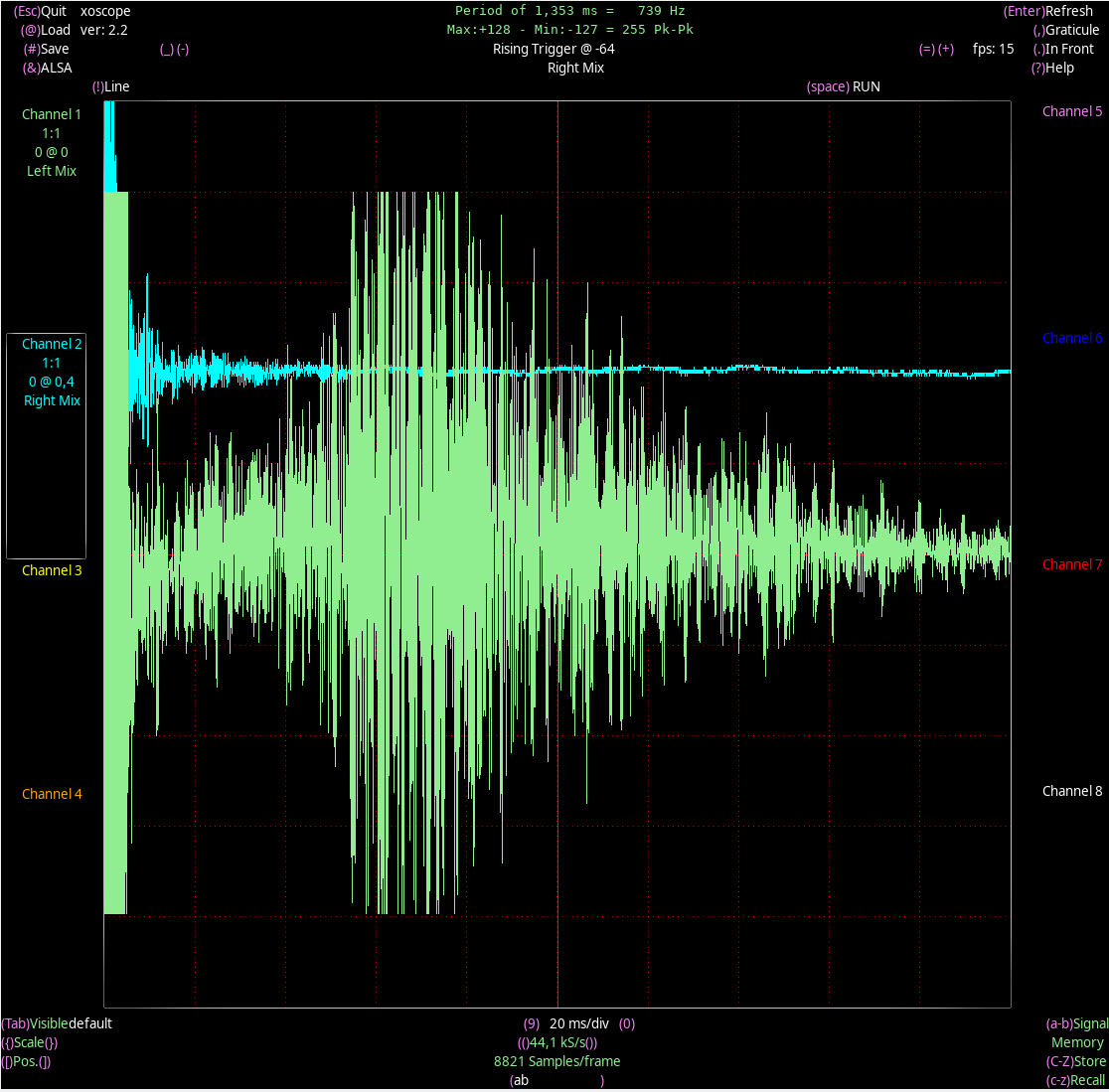Click the Right Mix trigger source label
This screenshot has width=1109, height=1092.
point(575,68)
